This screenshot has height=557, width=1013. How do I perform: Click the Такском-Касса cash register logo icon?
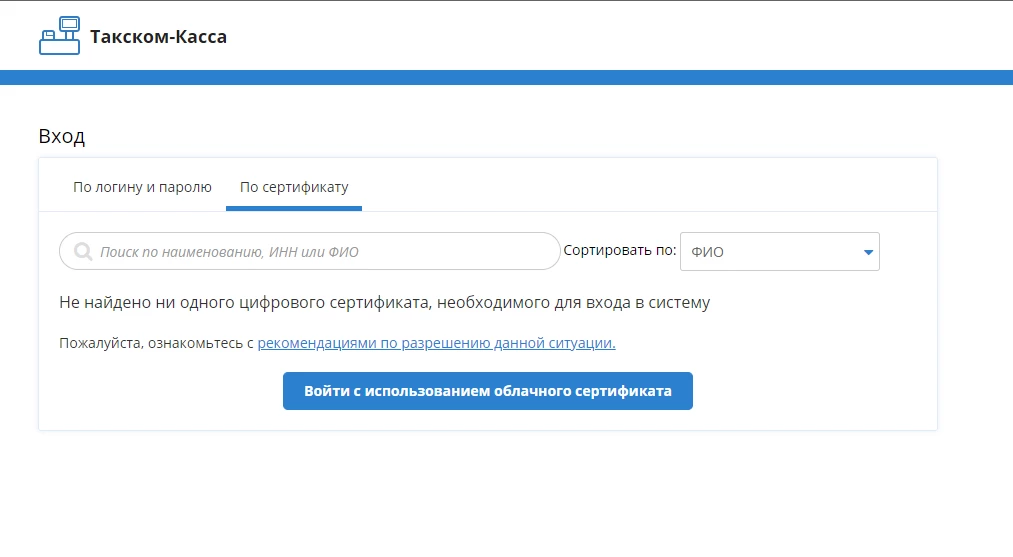click(59, 36)
